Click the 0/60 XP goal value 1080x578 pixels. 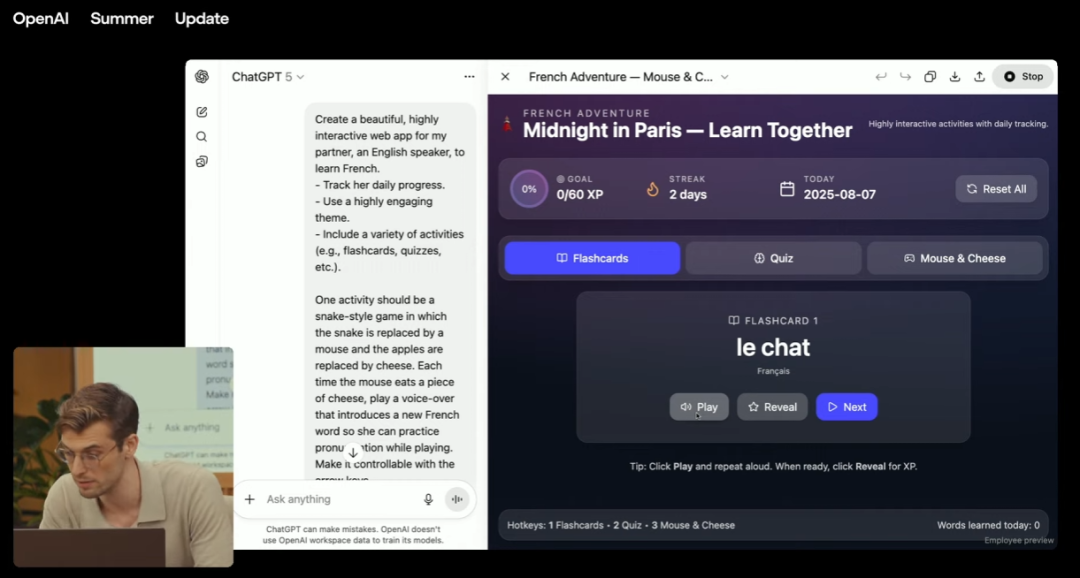[580, 194]
